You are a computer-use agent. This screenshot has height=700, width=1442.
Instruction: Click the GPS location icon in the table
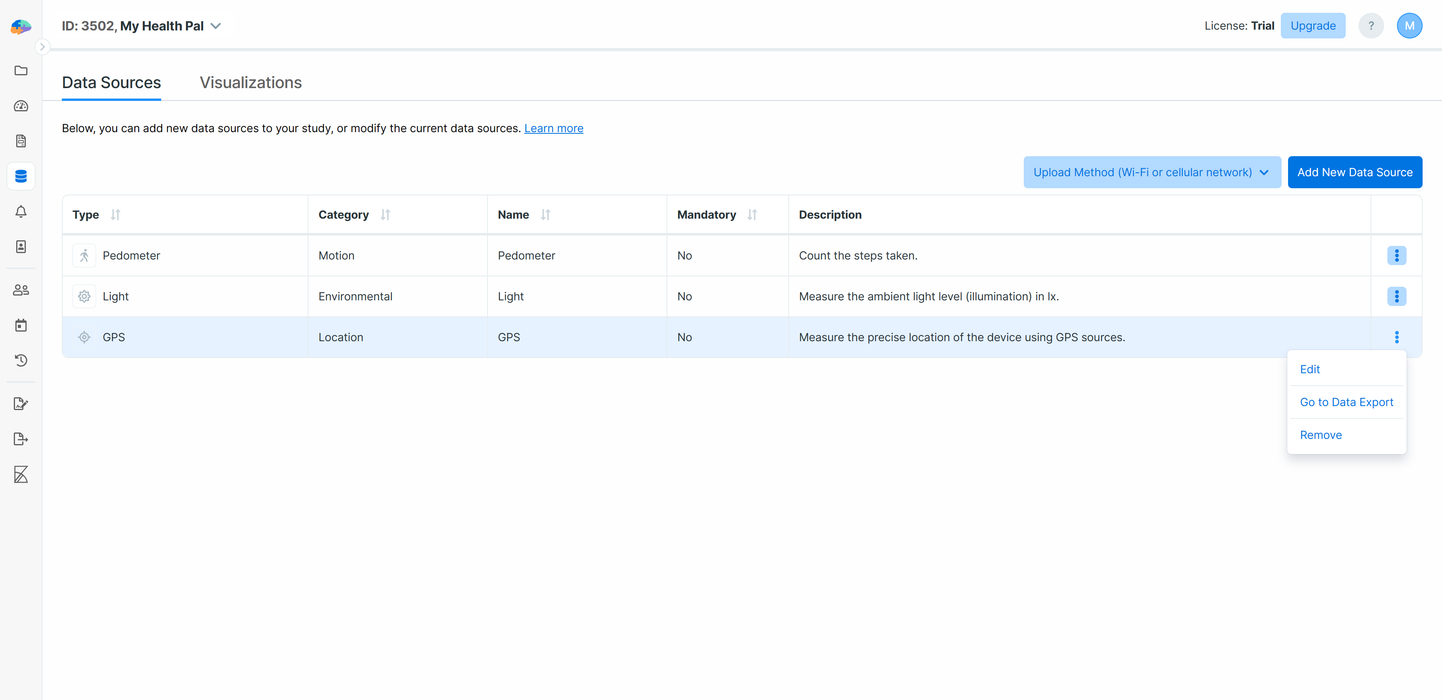click(84, 337)
